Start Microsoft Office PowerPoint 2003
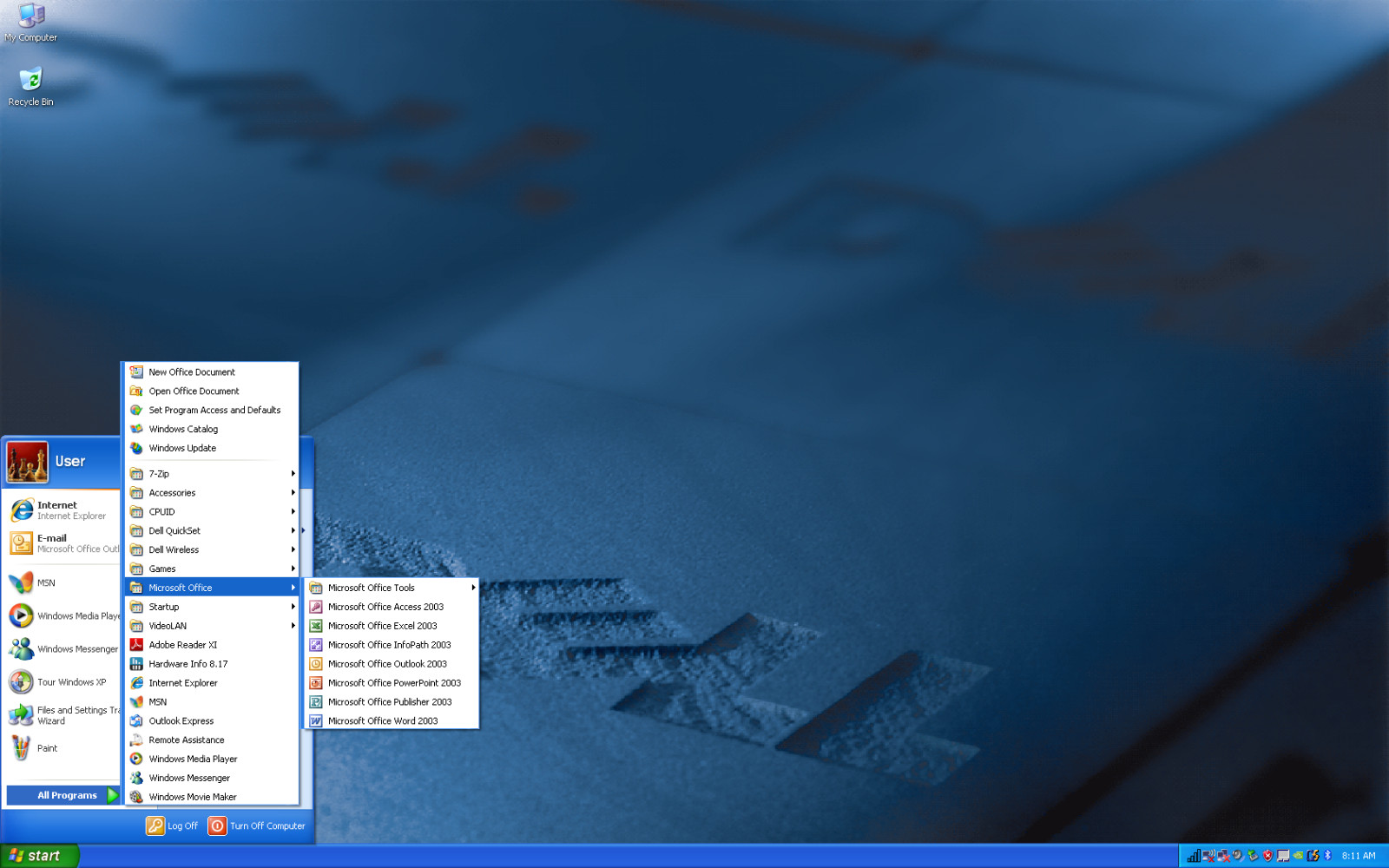The image size is (1389, 868). tap(392, 683)
